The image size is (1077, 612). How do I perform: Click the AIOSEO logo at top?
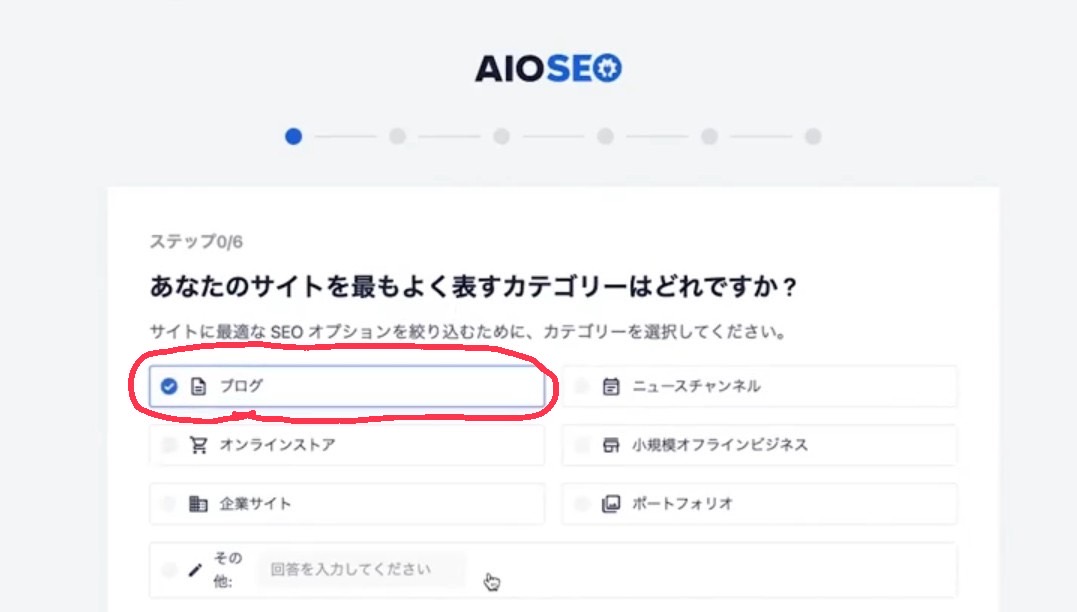pyautogui.click(x=548, y=68)
